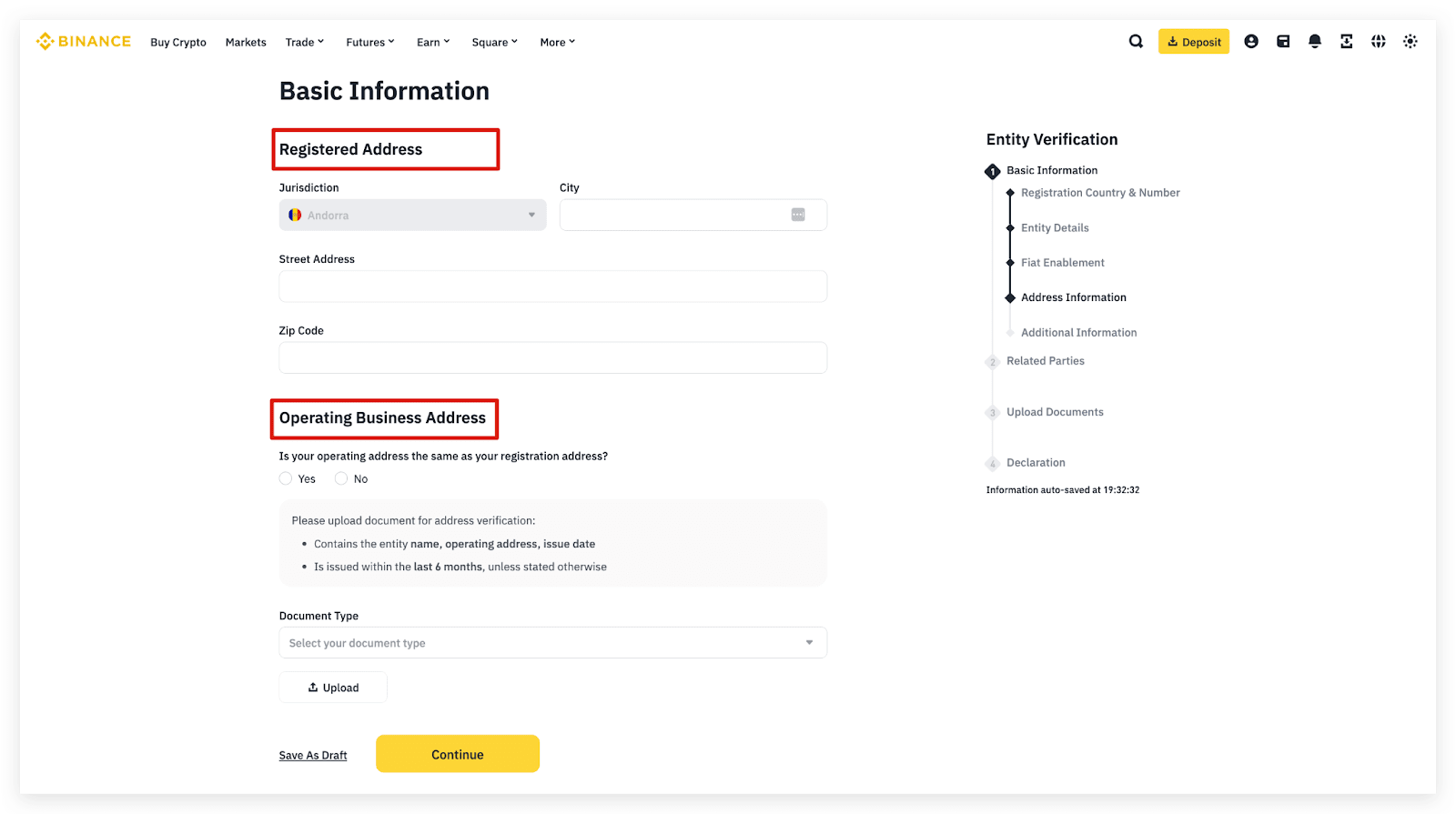Click the Street Address input field

pos(552,286)
